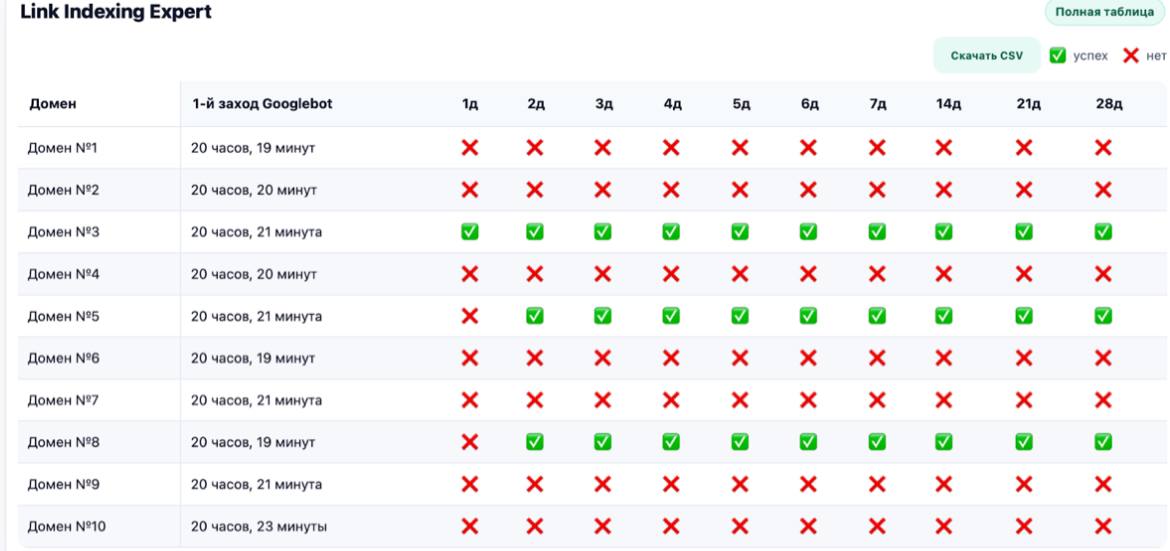Click green checkmark for Домен №5 at 2д
Screen dimensions: 1170x551
tap(535, 316)
